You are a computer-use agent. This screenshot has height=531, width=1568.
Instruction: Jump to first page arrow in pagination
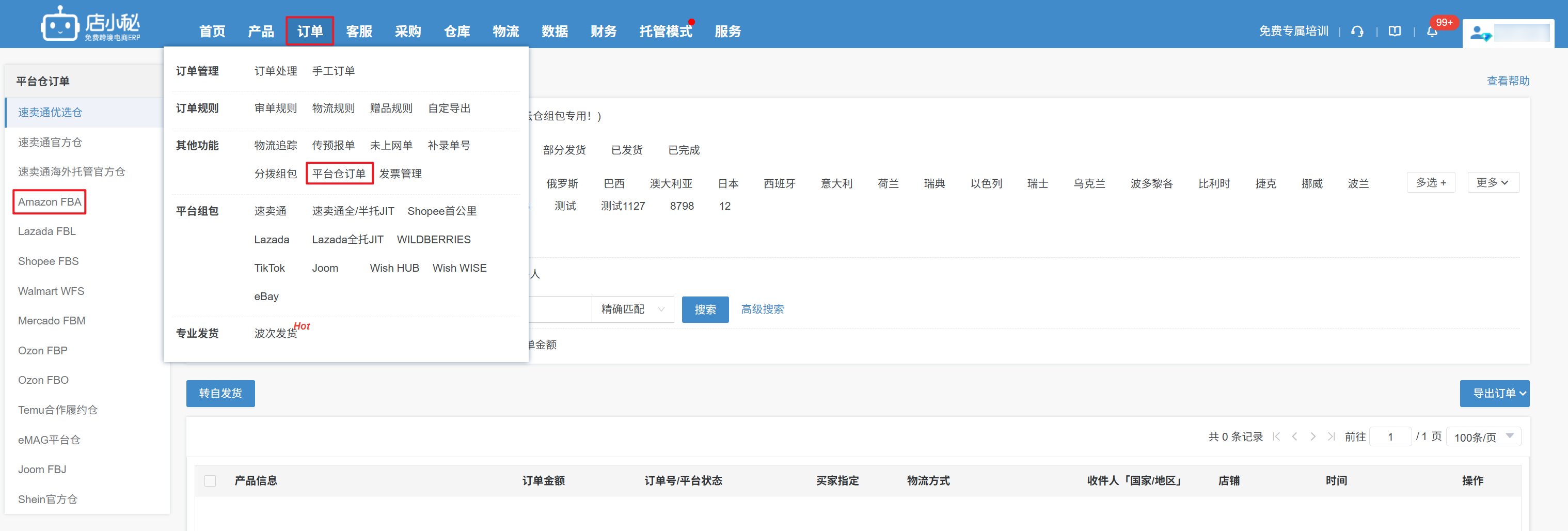point(1276,436)
